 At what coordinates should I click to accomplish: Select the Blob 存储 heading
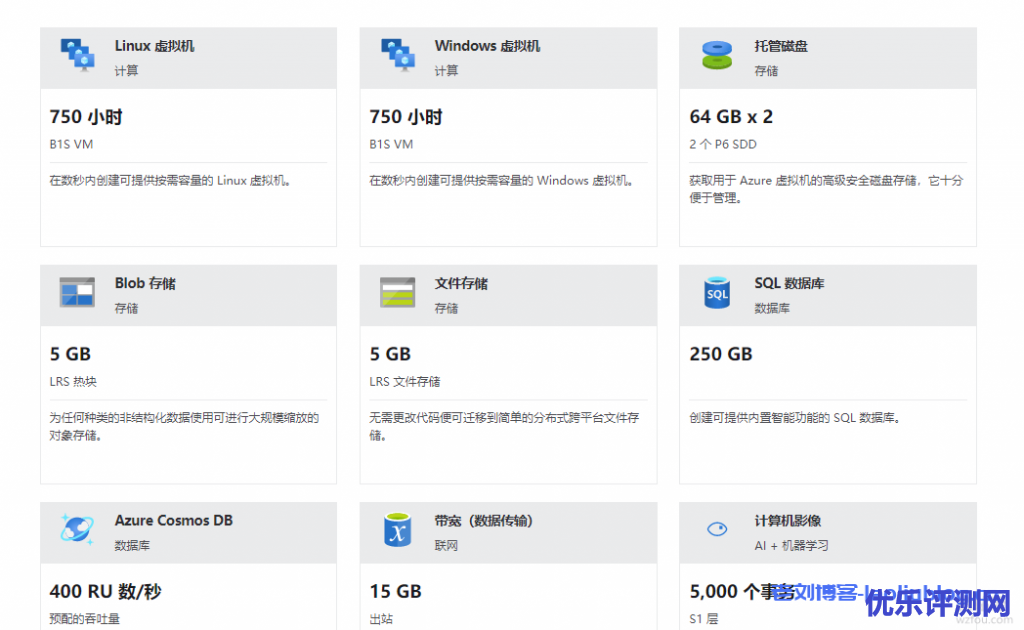pos(145,283)
